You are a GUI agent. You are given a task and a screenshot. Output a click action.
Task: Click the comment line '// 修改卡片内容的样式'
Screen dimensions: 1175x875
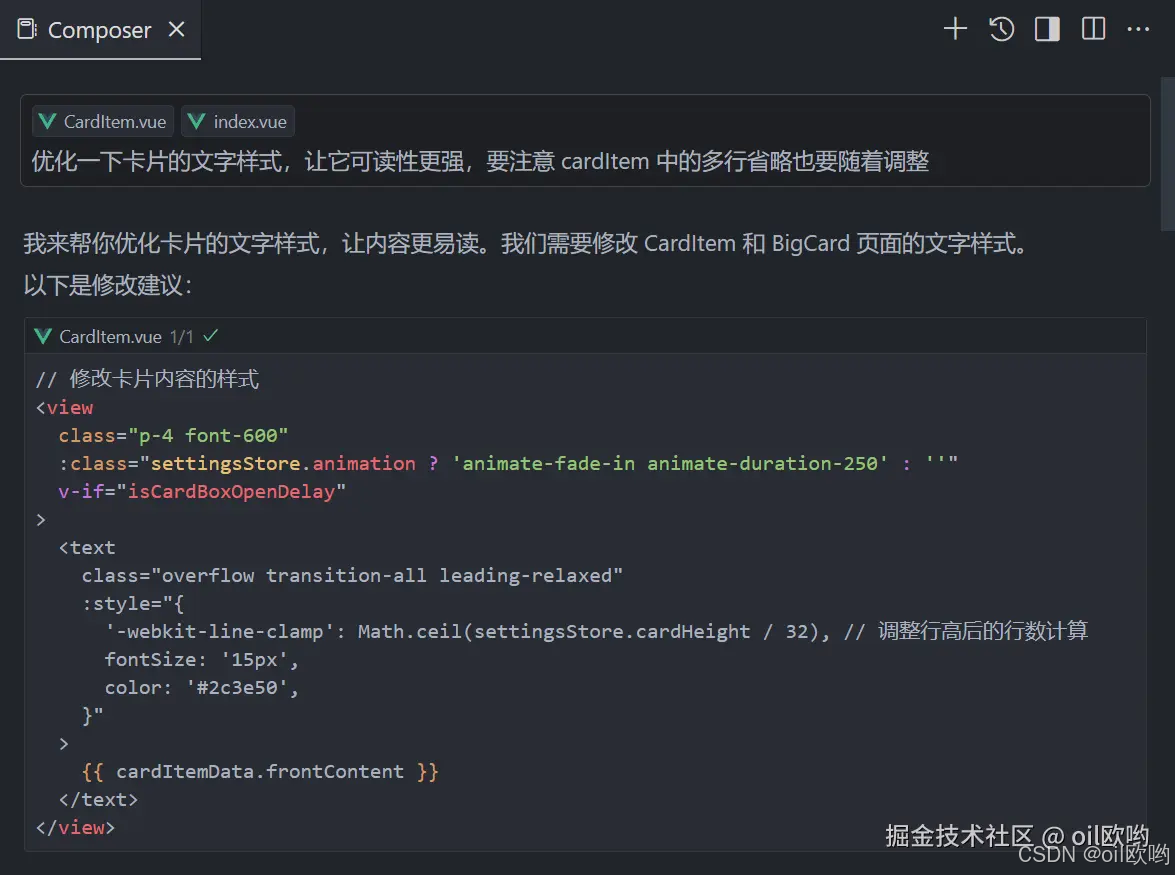(147, 379)
